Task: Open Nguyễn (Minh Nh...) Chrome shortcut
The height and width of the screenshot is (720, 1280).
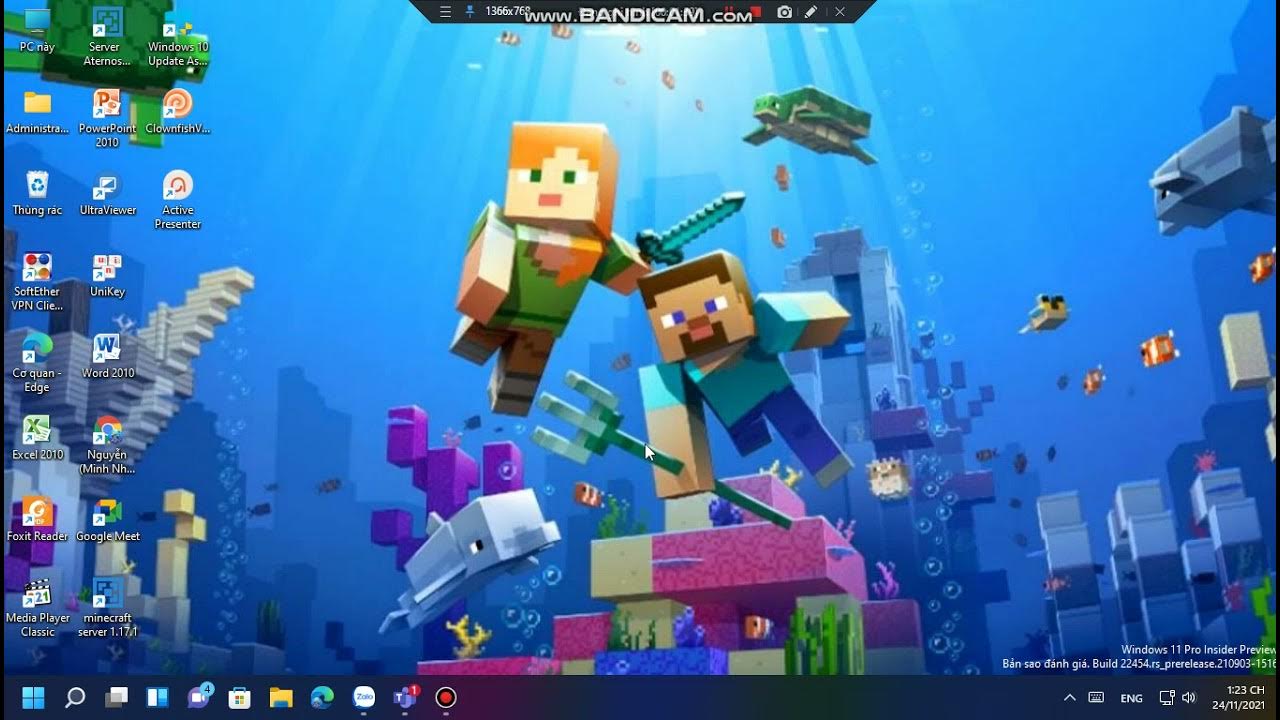Action: (x=107, y=445)
